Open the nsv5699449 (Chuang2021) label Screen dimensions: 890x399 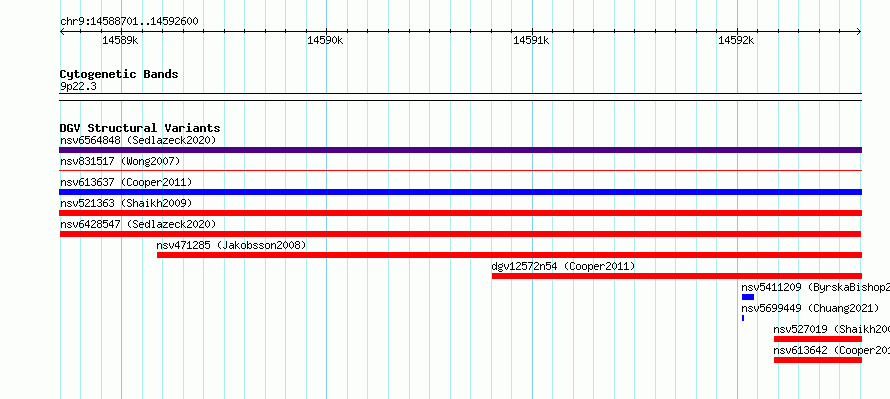pos(810,308)
